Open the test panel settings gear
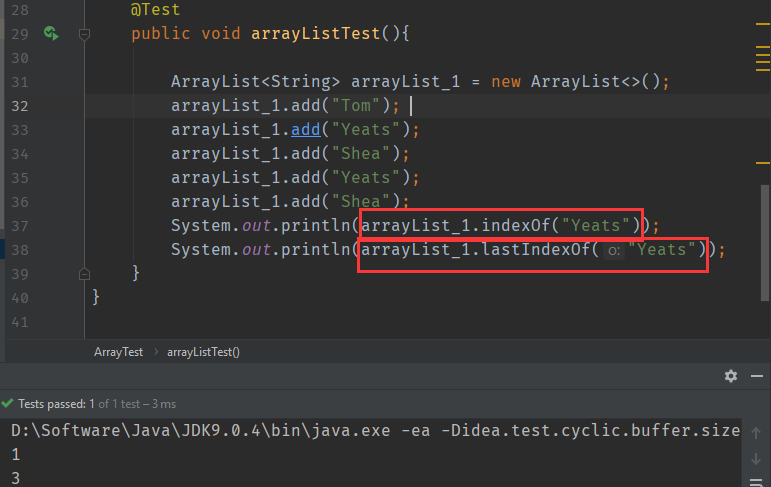Viewport: 771px width, 487px height. (x=731, y=376)
